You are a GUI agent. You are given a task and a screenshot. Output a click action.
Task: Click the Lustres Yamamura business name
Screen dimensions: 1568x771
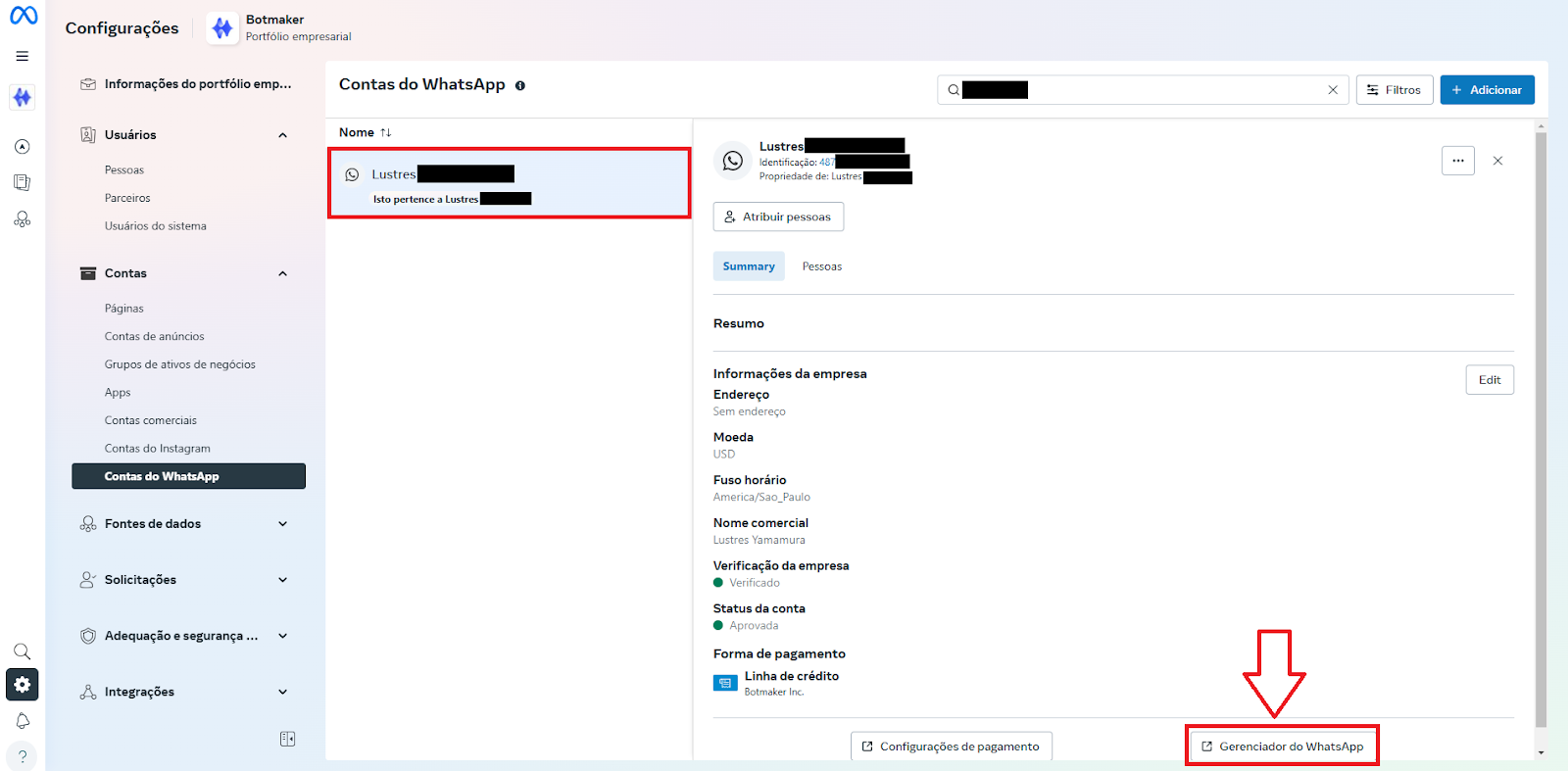point(759,541)
